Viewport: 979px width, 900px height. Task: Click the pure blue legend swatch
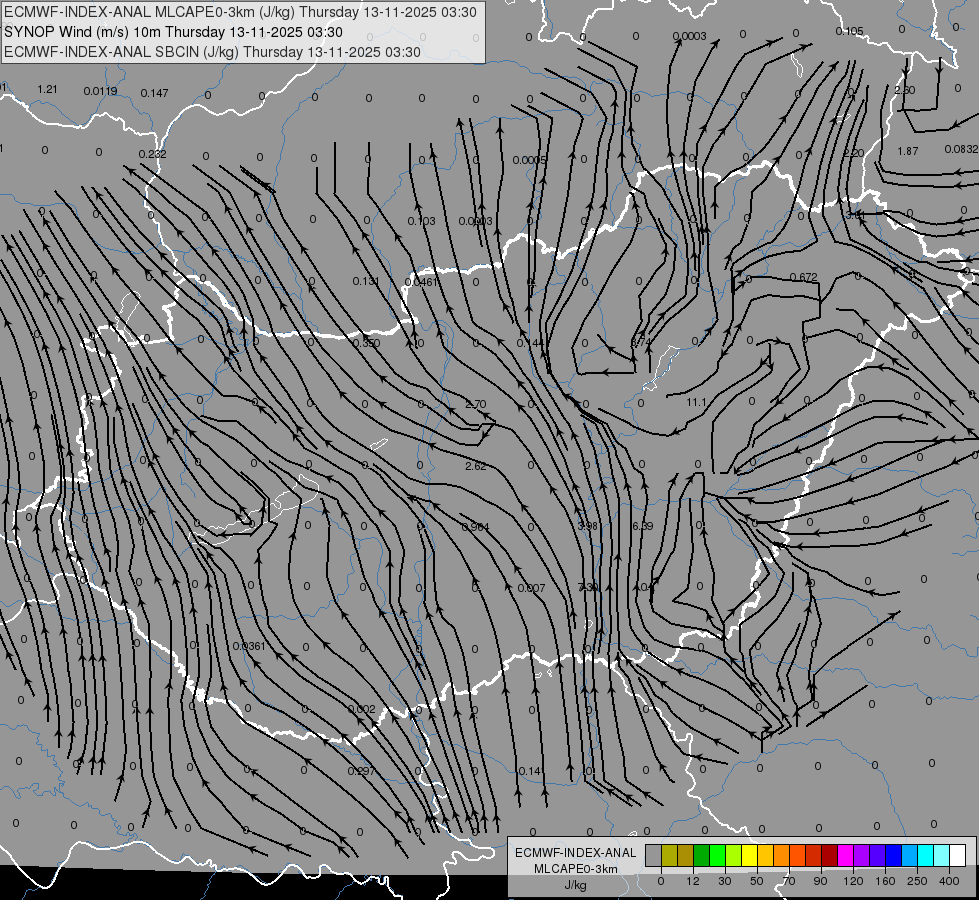[894, 855]
